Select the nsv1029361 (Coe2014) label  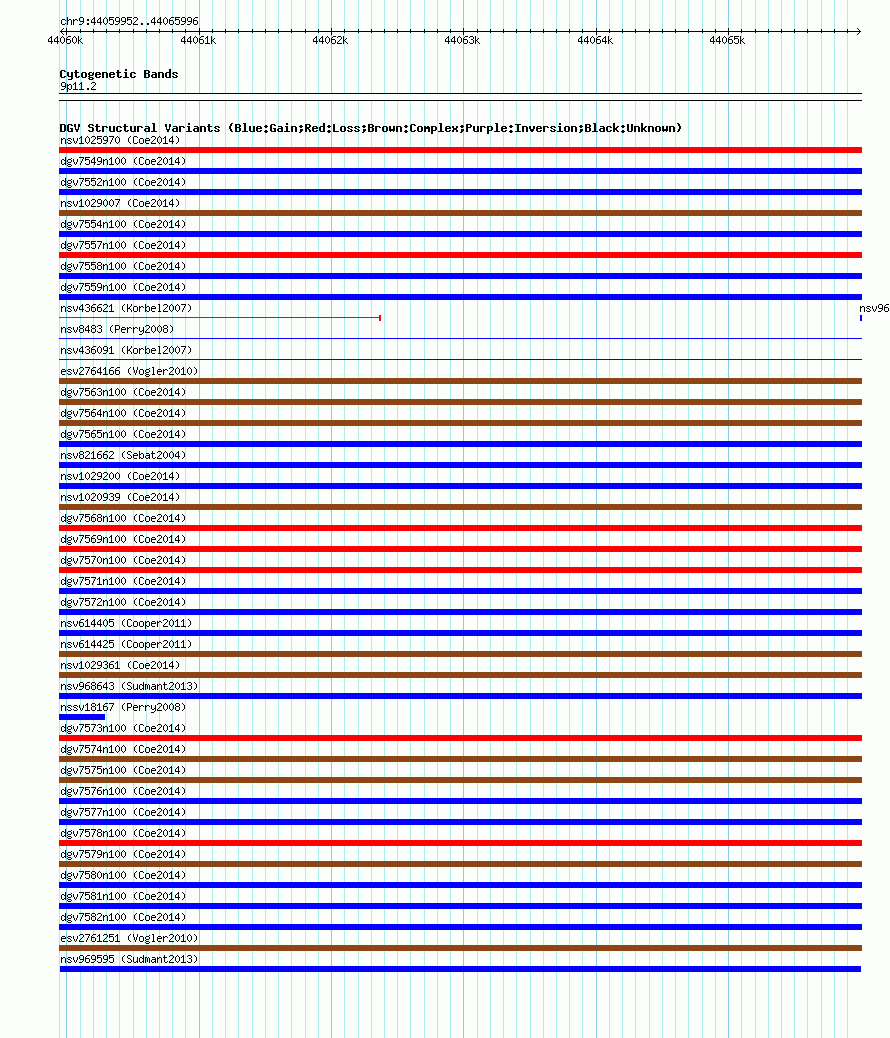coord(120,665)
